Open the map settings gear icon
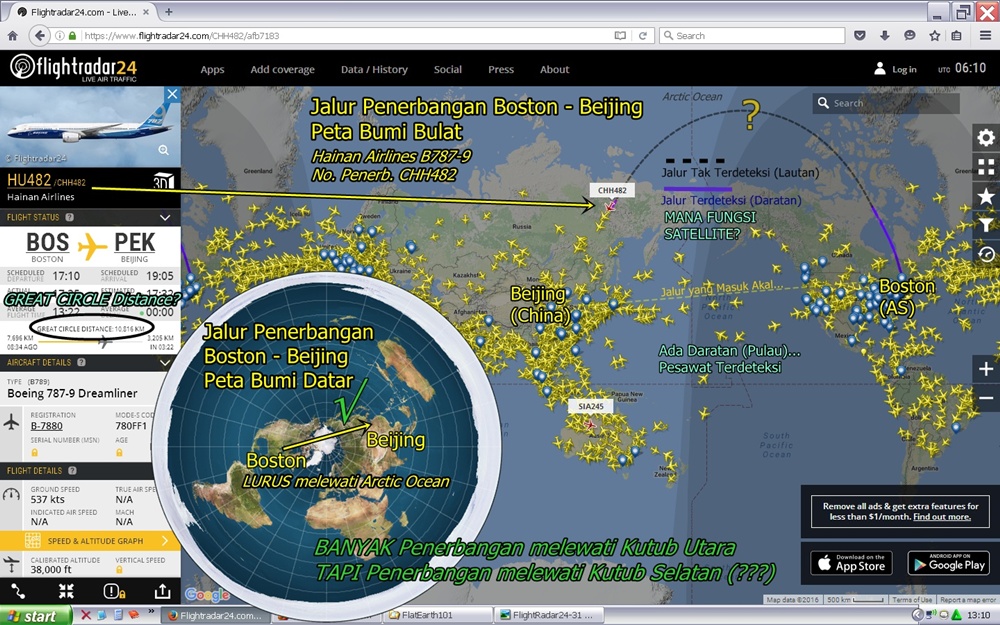The width and height of the screenshot is (1000, 625). pyautogui.click(x=986, y=137)
